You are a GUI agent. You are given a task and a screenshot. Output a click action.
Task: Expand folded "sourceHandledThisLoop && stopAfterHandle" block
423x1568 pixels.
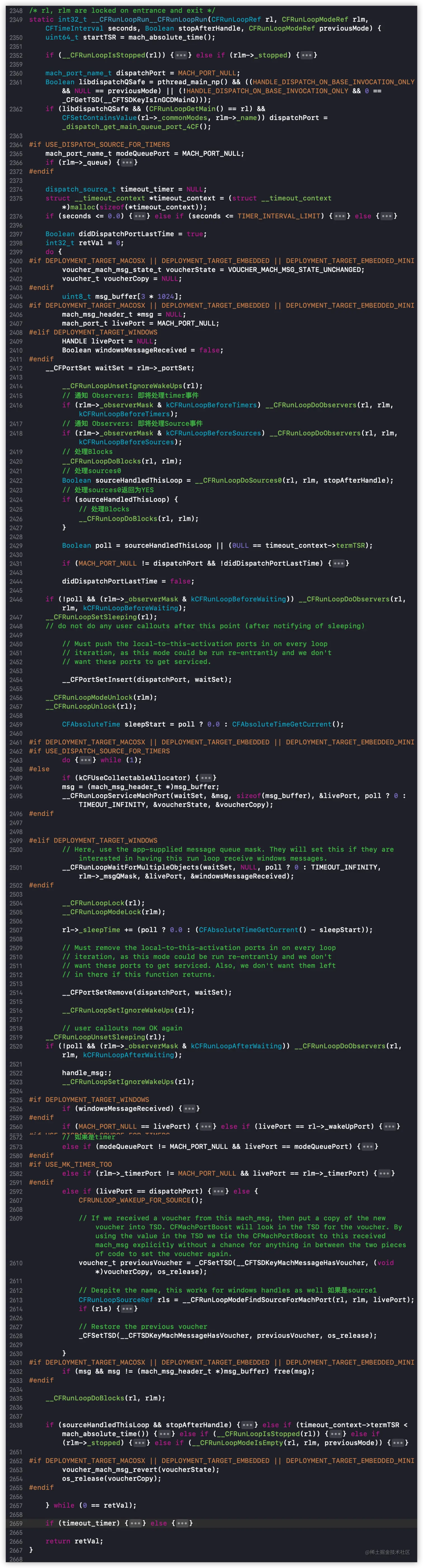[247, 1425]
